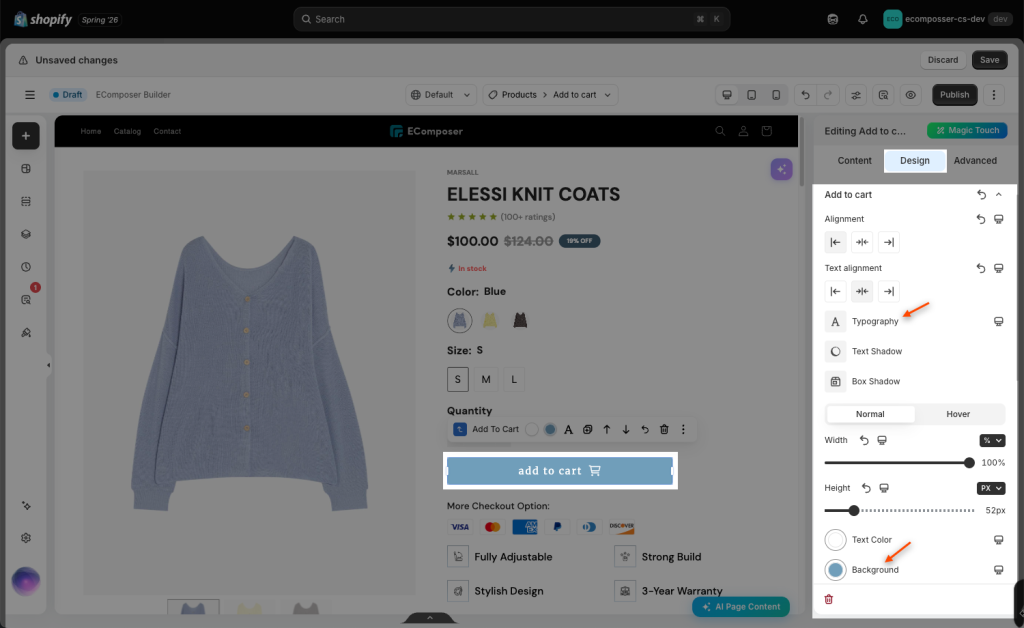Click the red trash icon in Design panel
Screen dimensions: 1024x628
point(829,599)
